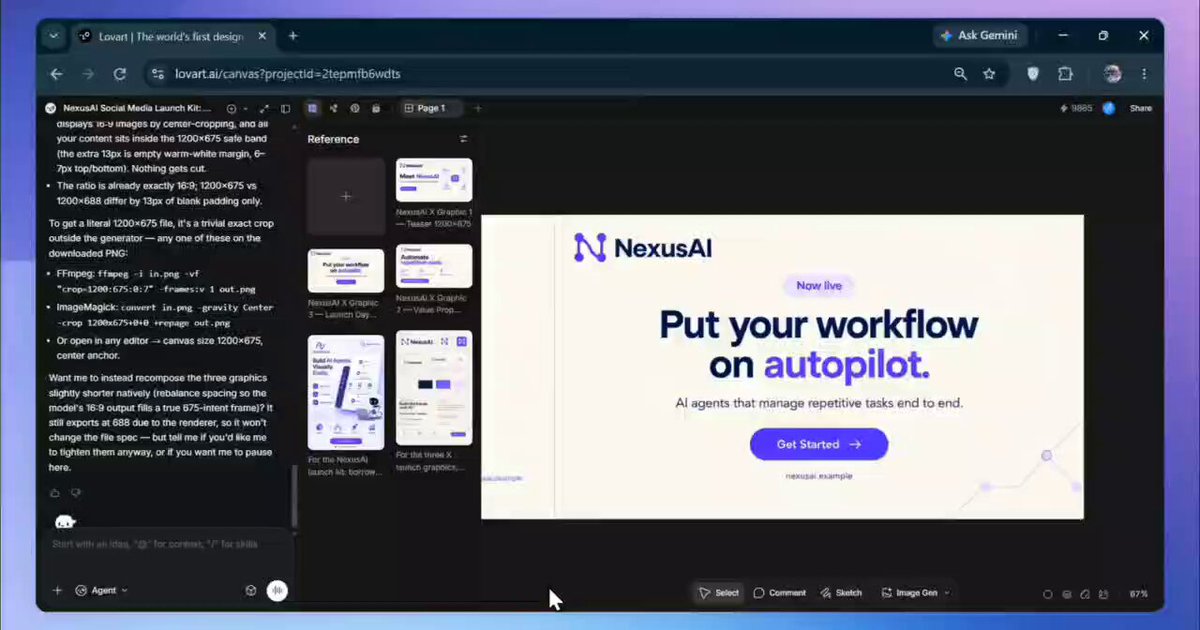Select the Lovart browser tab

[170, 36]
